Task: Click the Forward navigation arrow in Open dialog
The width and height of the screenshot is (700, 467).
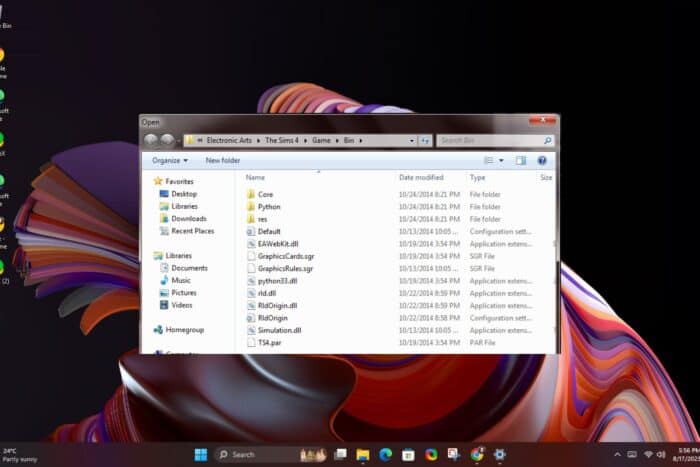Action: [x=167, y=140]
